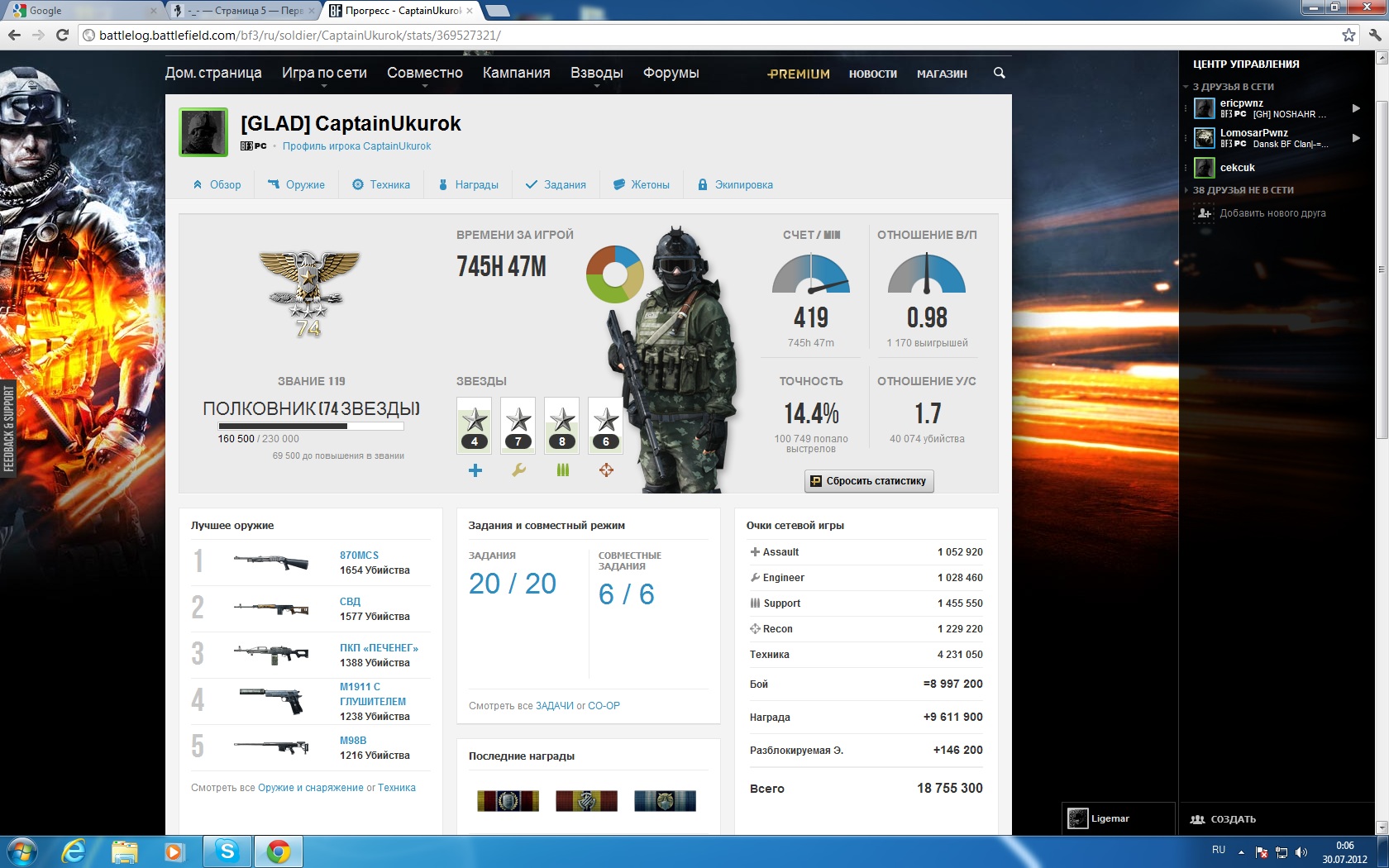Screen dimensions: 1389x868
Task: Click the Engineer class star badge
Action: coord(518,425)
